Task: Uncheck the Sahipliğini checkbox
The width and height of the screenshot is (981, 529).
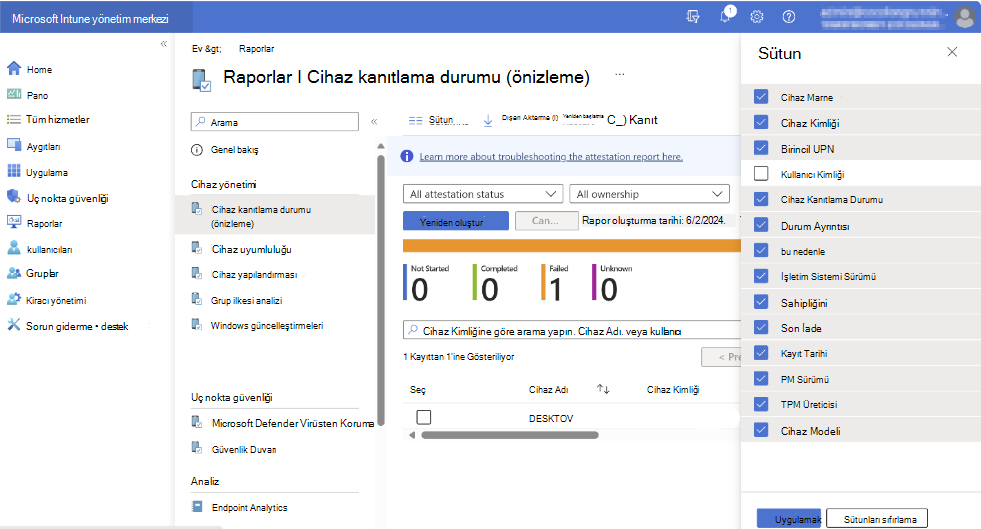Action: 761,301
